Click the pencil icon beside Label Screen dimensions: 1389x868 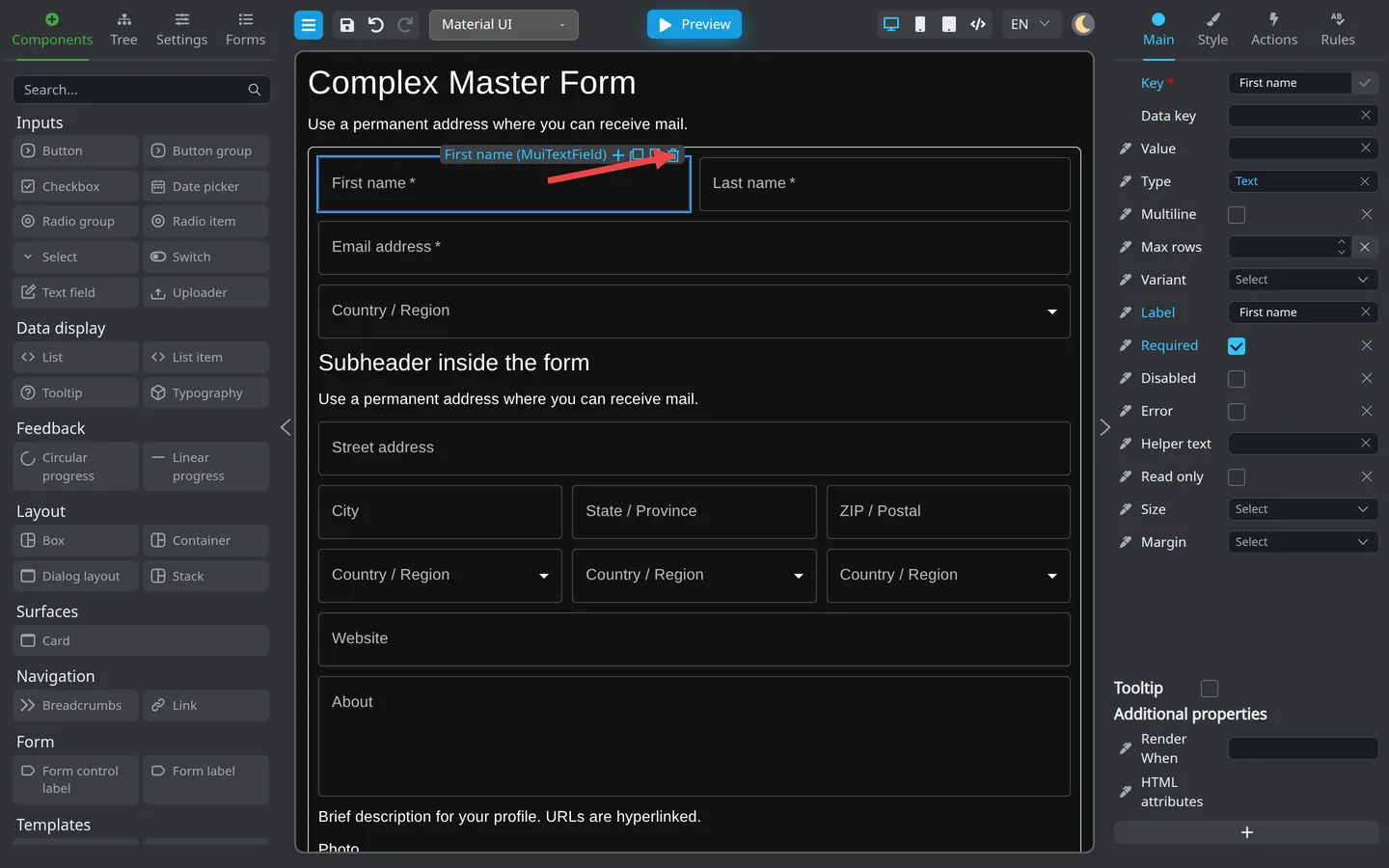(1126, 312)
